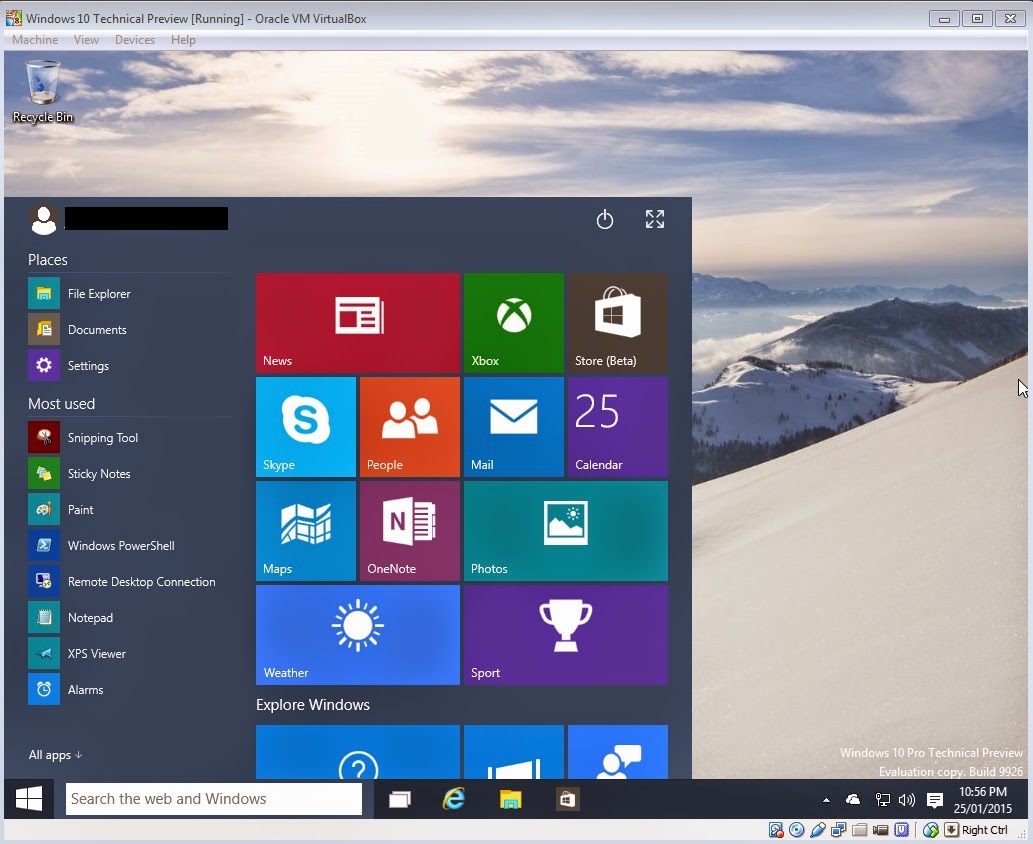Screen dimensions: 1033x844
Task: Show hidden system tray icons
Action: pos(826,800)
